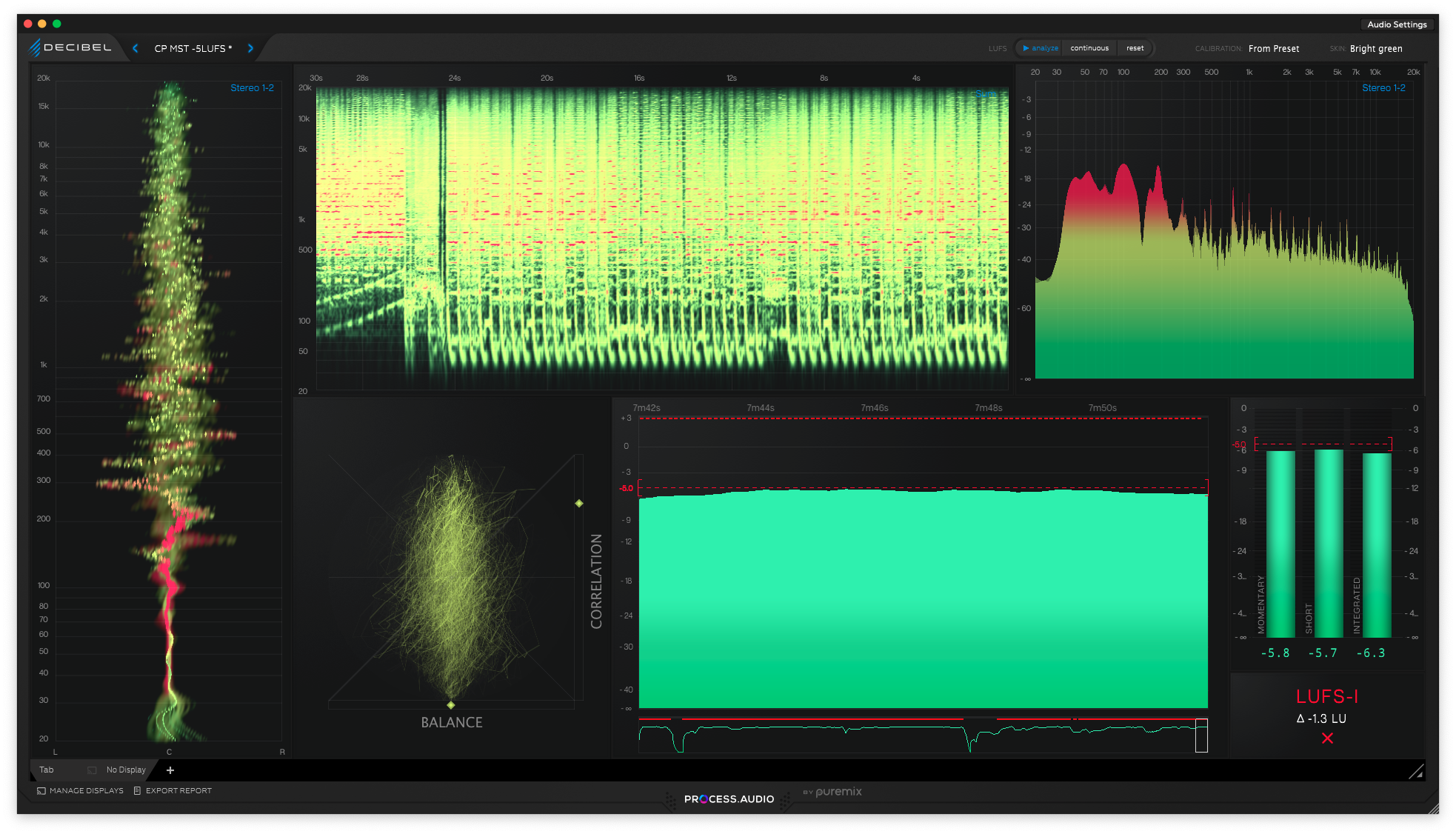Open the CP MST -5LUFS preset menu
The image size is (1456, 834).
pyautogui.click(x=193, y=49)
